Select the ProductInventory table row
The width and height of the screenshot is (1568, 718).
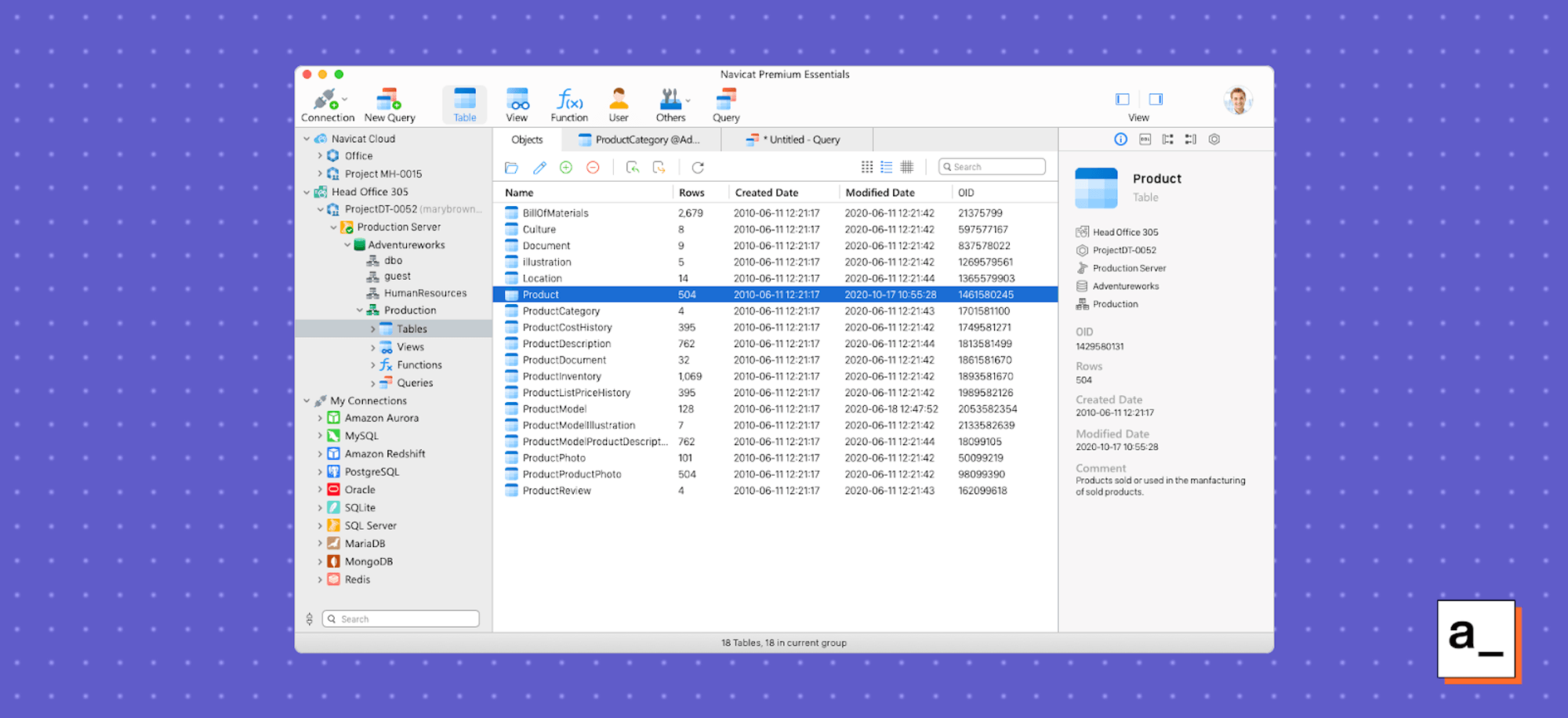[x=562, y=376]
